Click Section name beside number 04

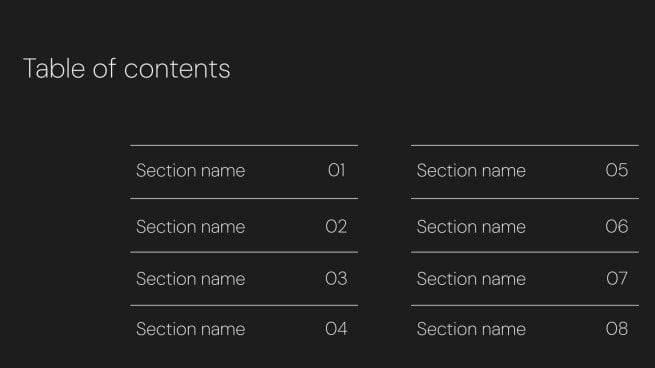190,329
